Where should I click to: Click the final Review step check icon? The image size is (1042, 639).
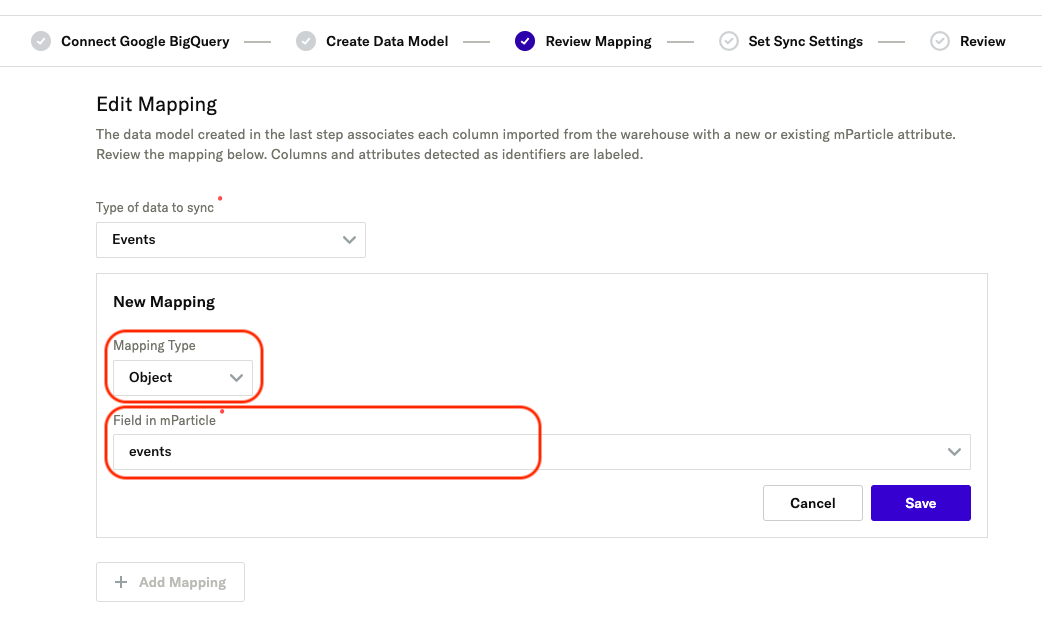click(x=940, y=41)
